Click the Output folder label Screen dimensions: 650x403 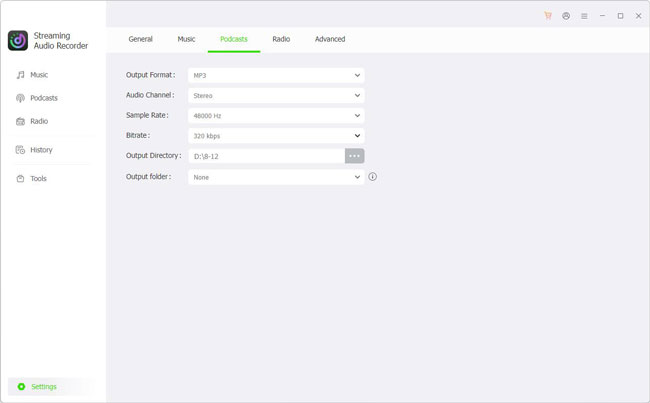148,177
